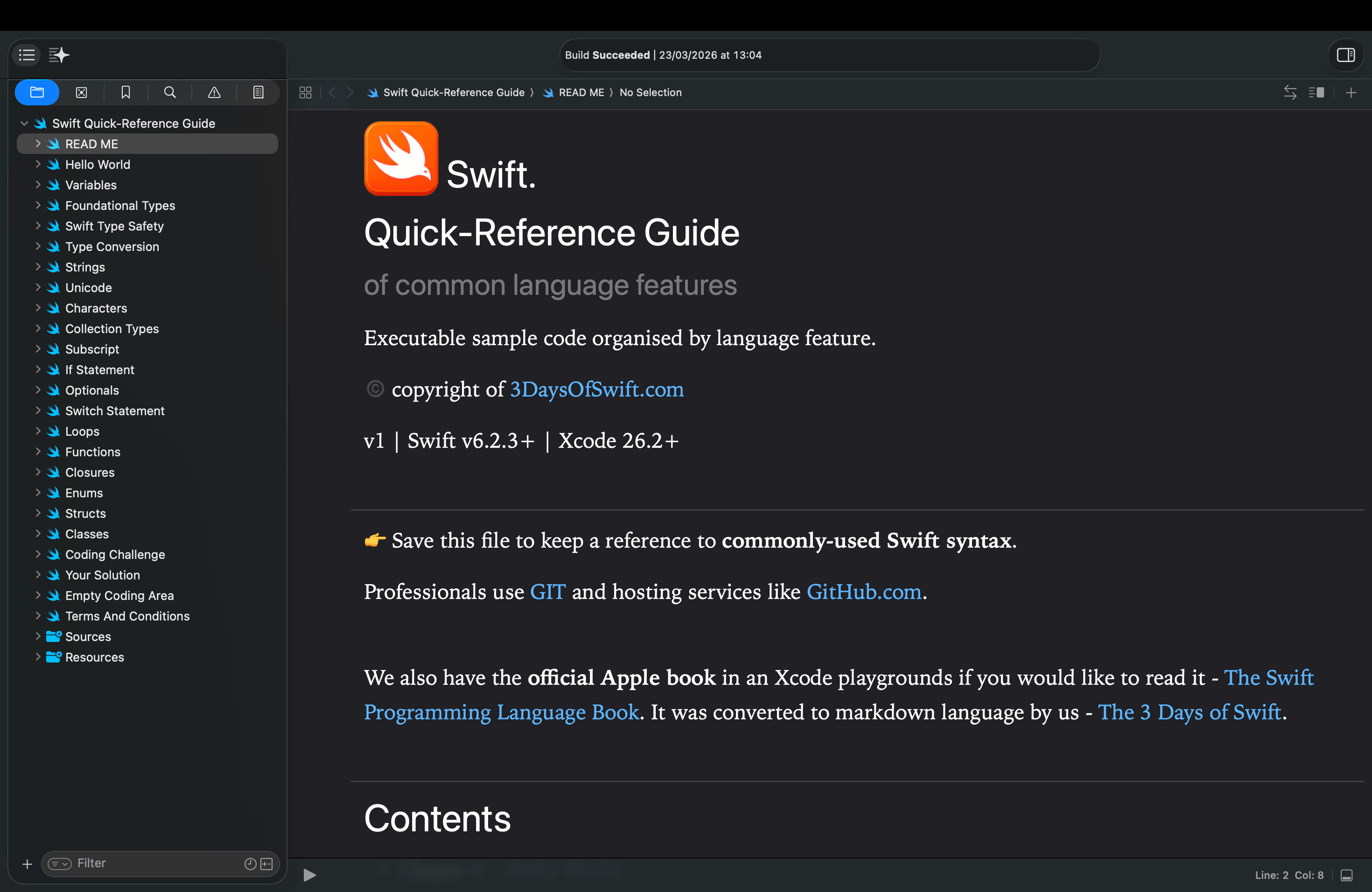The height and width of the screenshot is (892, 1372).
Task: Toggle the right inspector sidebar
Action: (1347, 56)
